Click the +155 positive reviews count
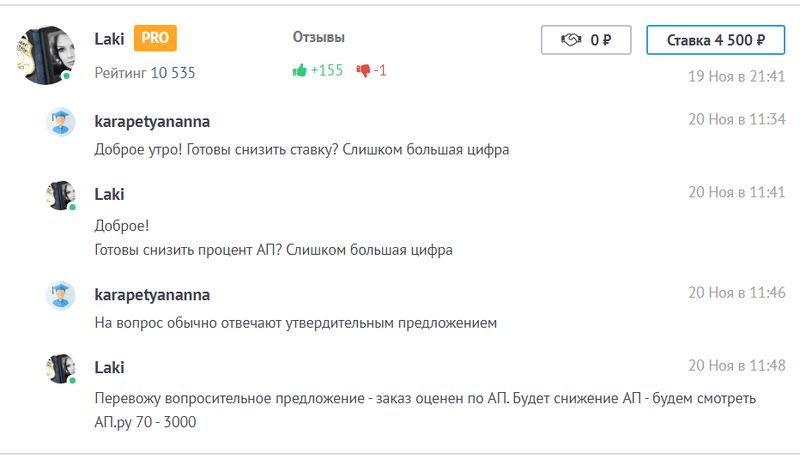 [326, 71]
